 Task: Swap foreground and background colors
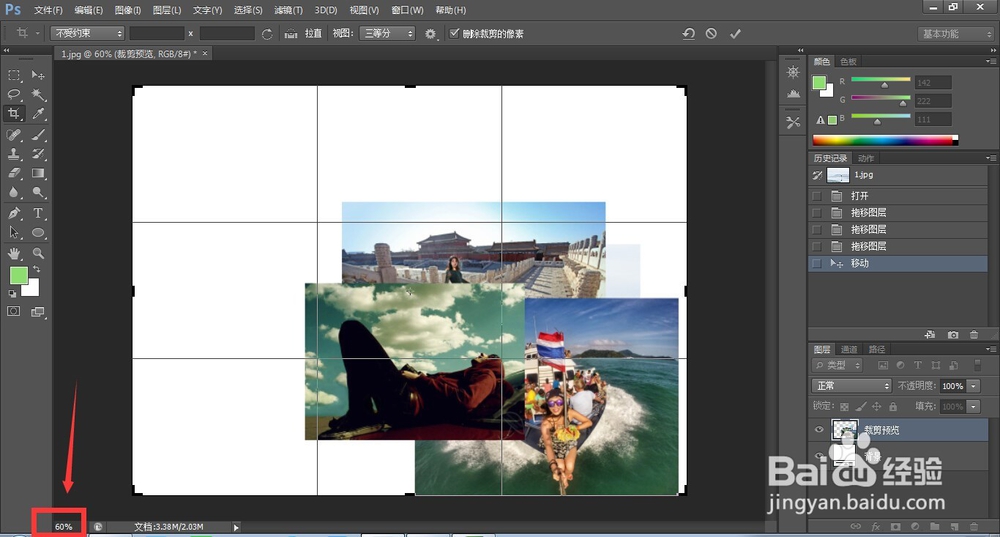(x=37, y=269)
